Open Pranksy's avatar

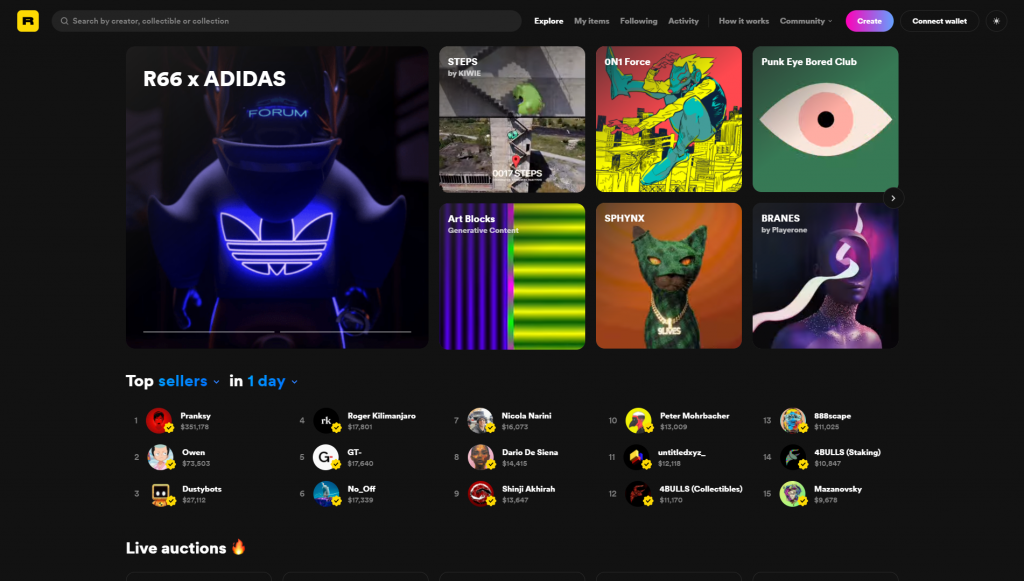[159, 420]
